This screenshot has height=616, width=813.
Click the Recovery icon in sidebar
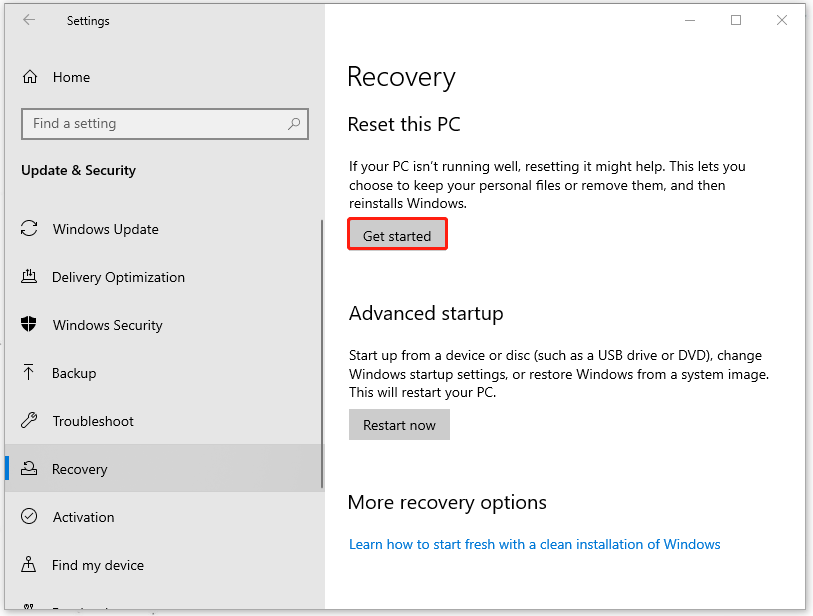pos(30,469)
